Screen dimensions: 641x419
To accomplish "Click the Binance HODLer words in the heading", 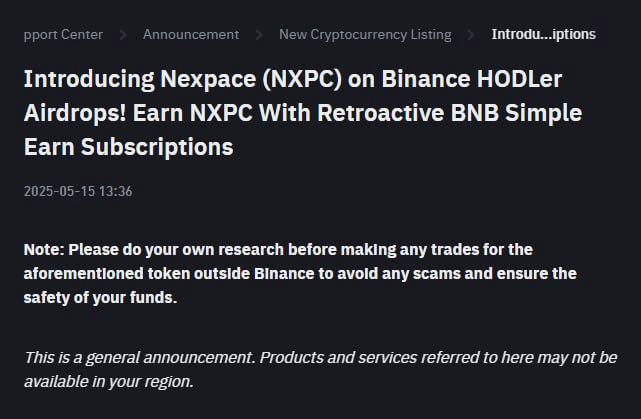I will (x=472, y=79).
